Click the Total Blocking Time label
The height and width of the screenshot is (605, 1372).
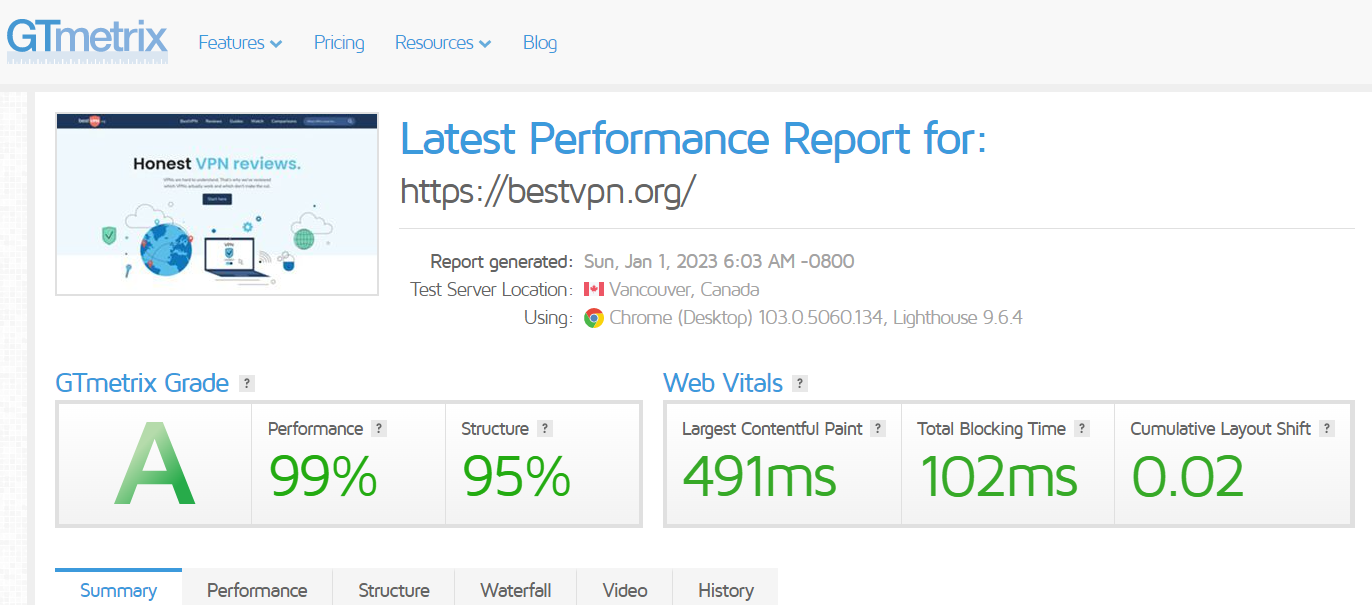[x=992, y=429]
